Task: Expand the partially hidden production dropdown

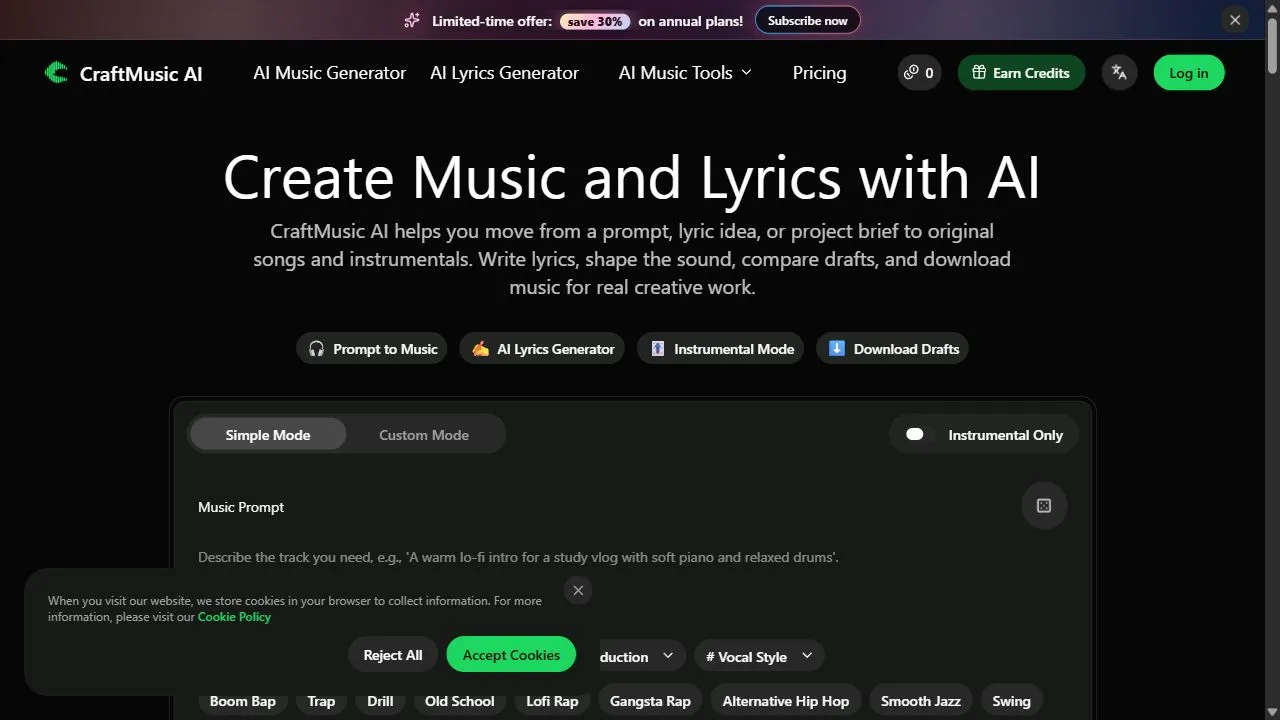Action: tap(641, 657)
